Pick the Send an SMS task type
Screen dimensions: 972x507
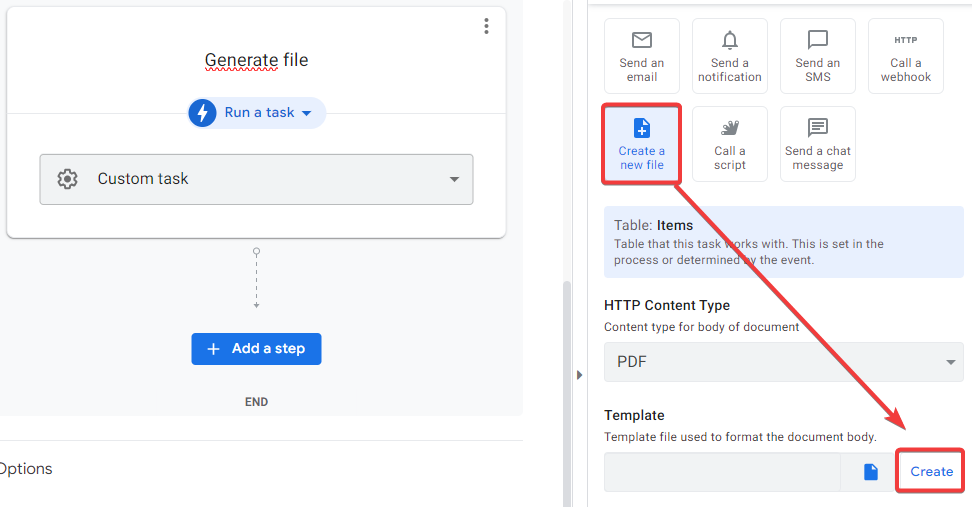click(817, 56)
